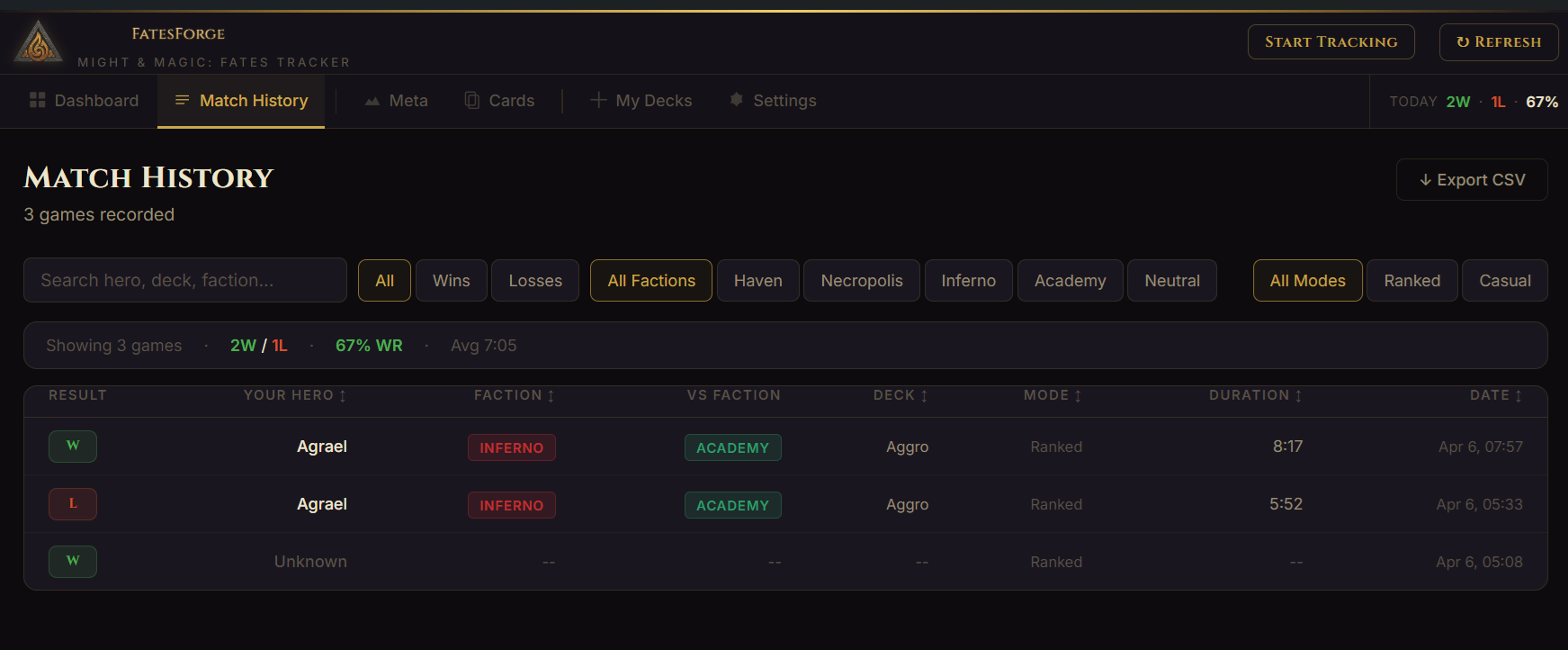Click the Avg 7:05 summary stat
Image resolution: width=1568 pixels, height=650 pixels.
click(x=483, y=346)
